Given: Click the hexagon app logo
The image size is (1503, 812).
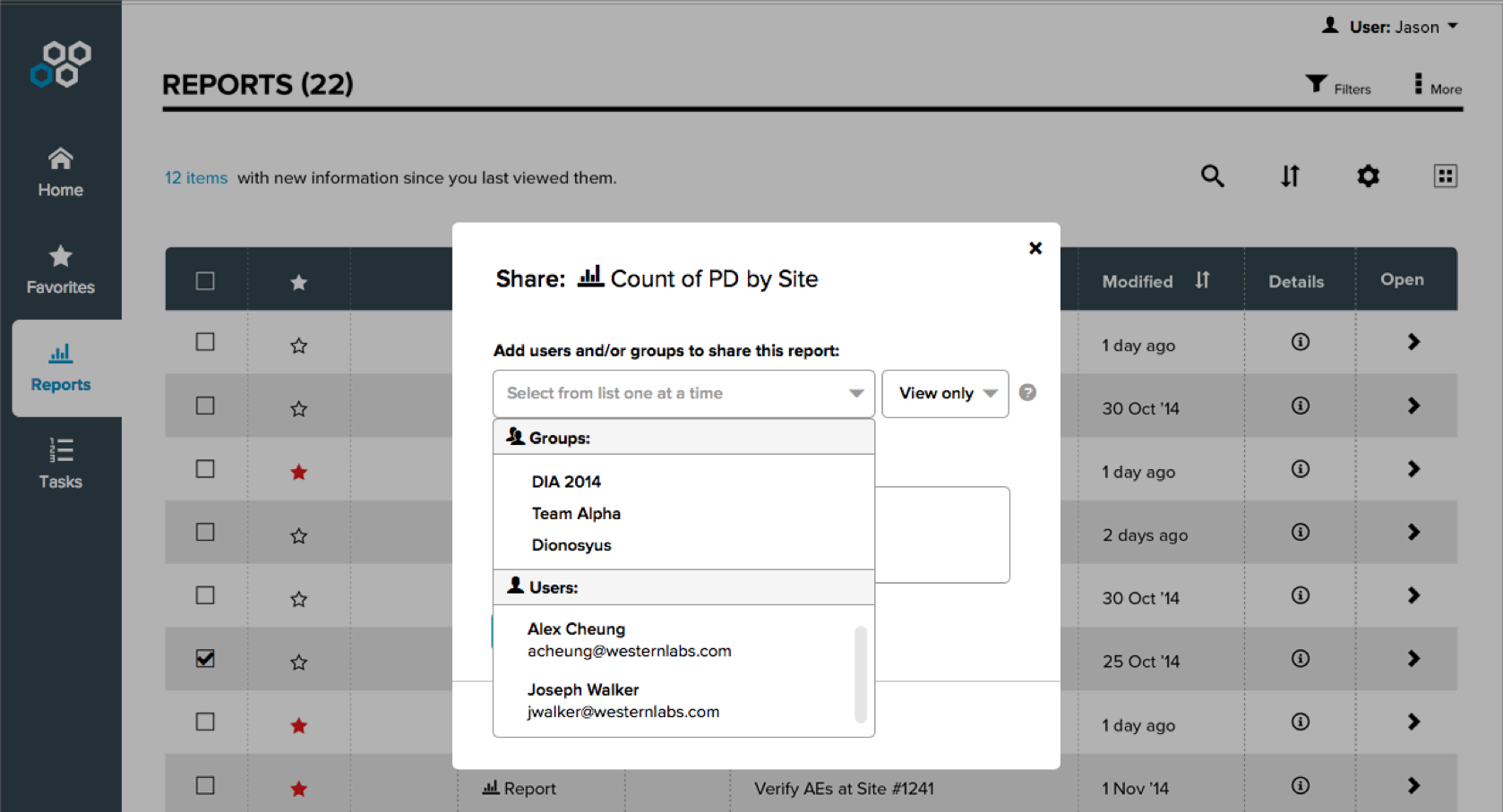Looking at the screenshot, I should [x=61, y=64].
